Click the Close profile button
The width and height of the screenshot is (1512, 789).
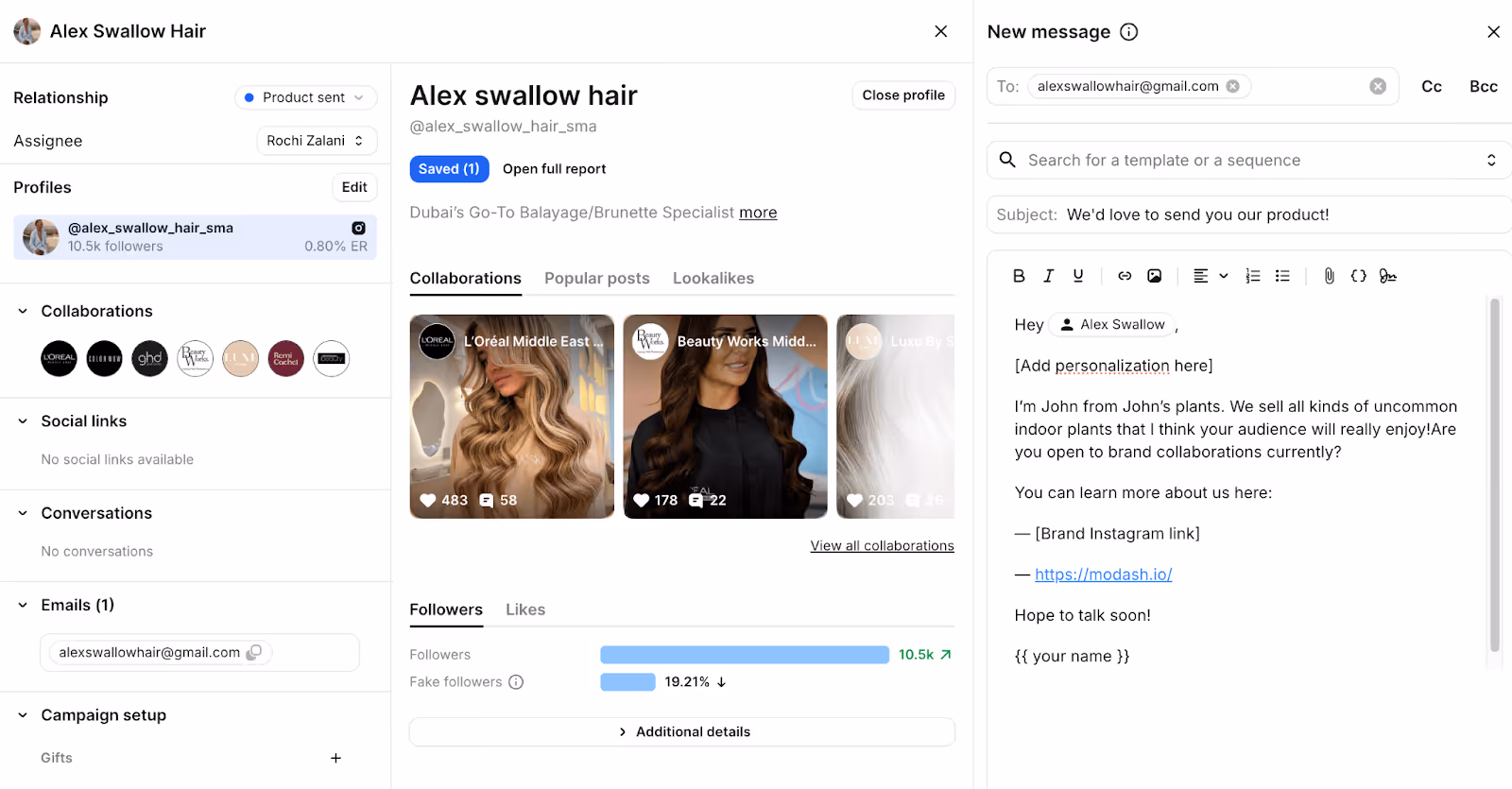point(903,95)
